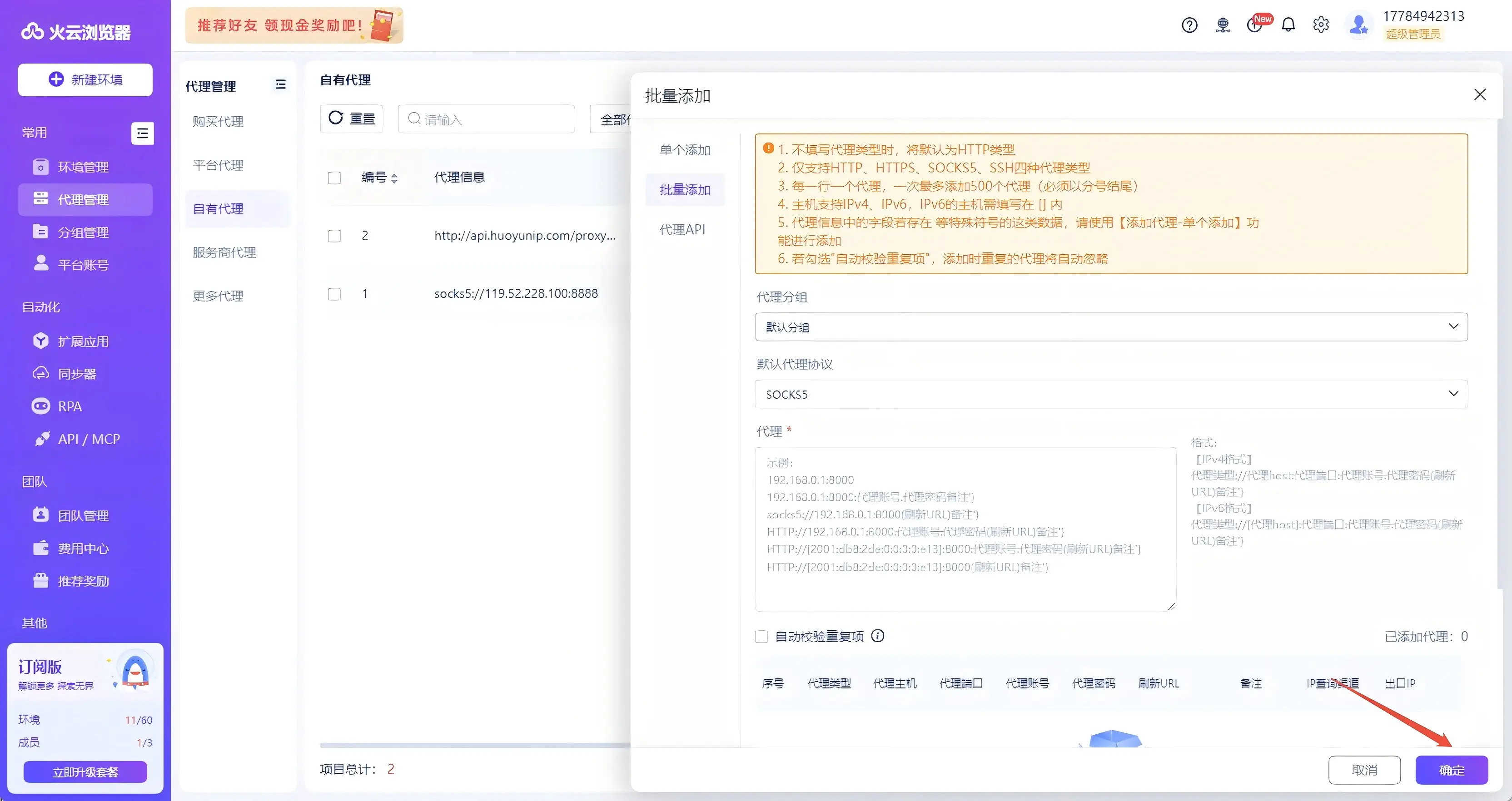Collapse sidebar with the 常用 menu icon
1512x801 pixels.
(x=143, y=133)
